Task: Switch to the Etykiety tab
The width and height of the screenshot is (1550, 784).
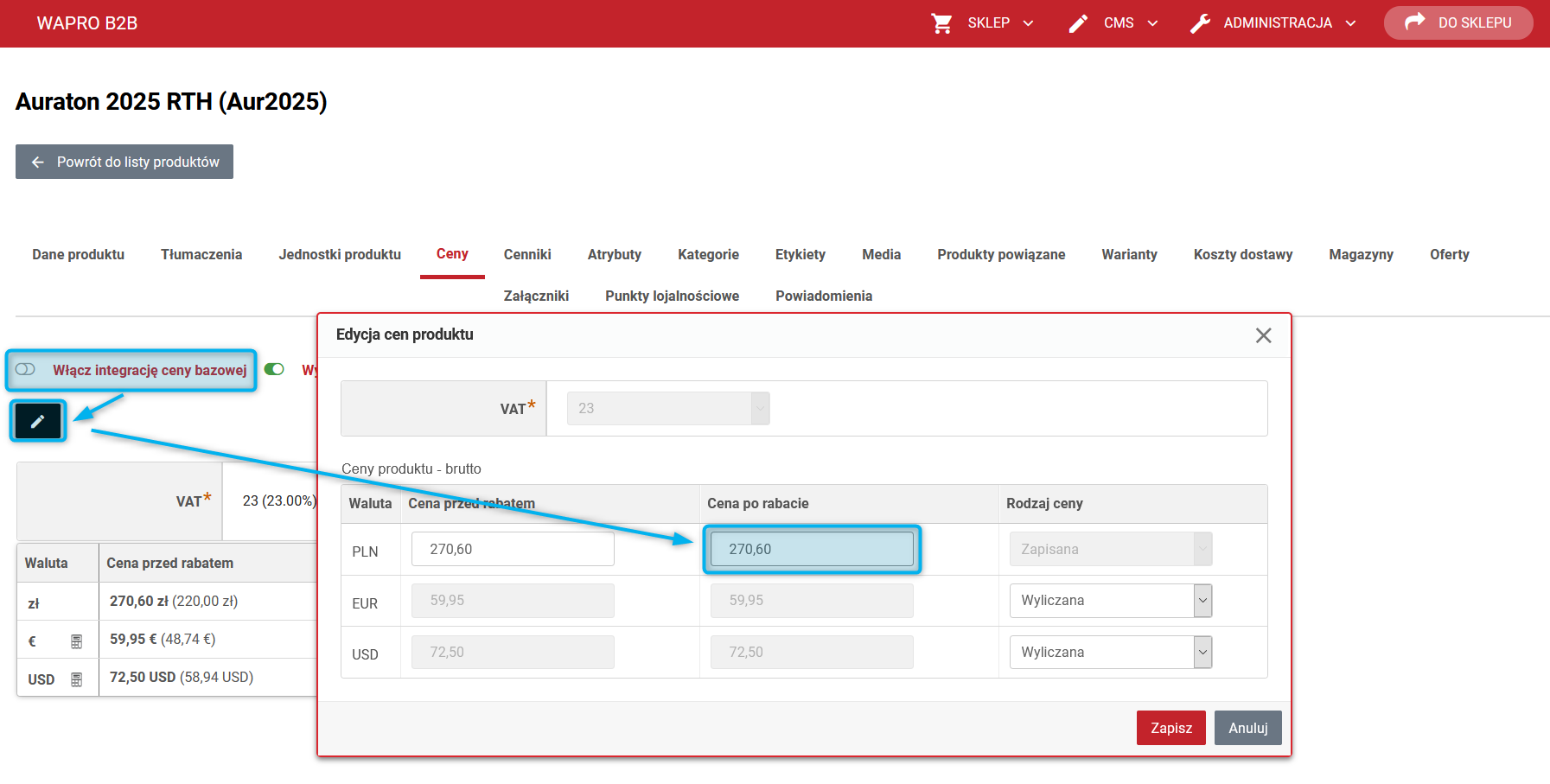Action: pos(801,254)
